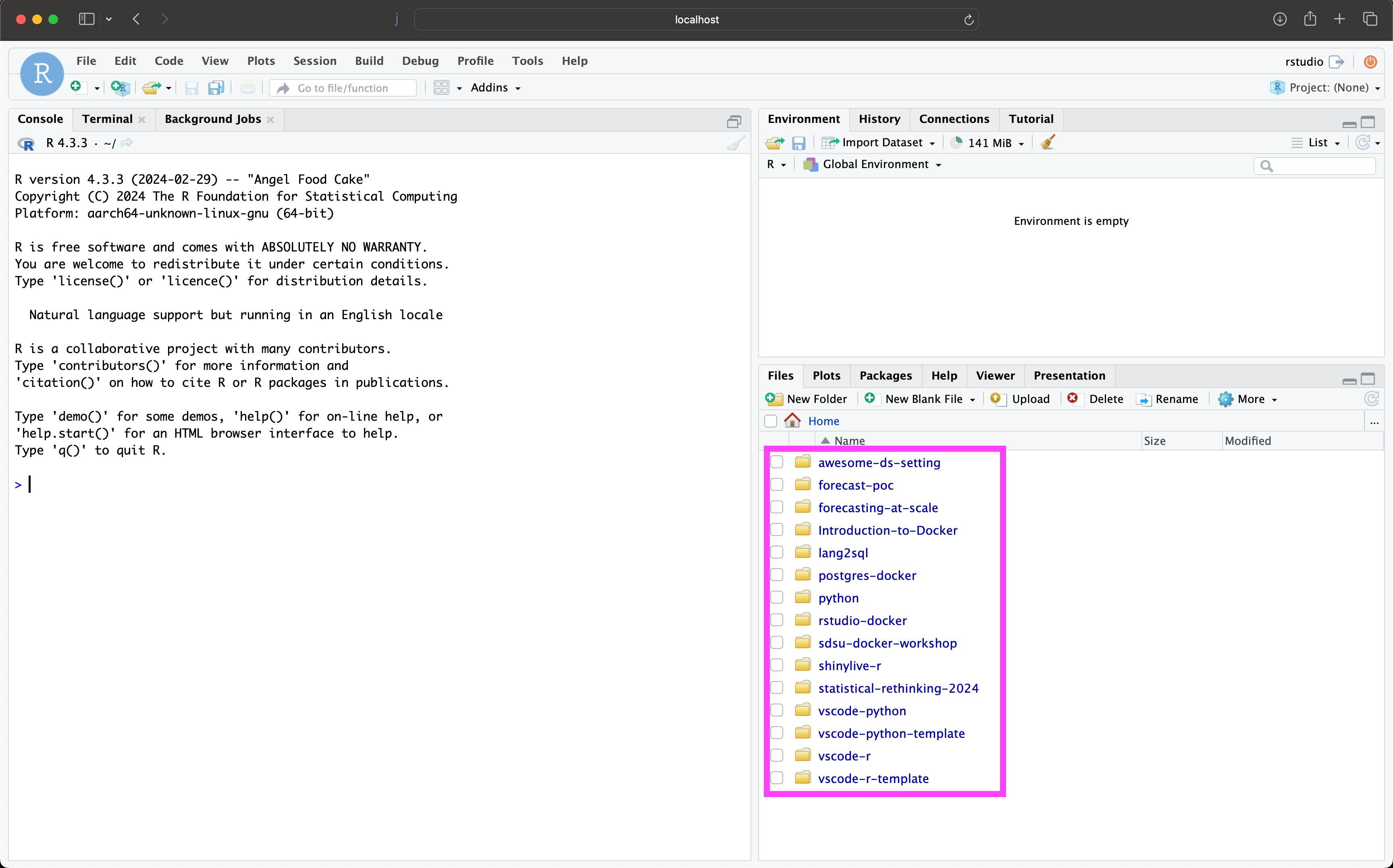Click the orange Quit Session power icon
Screen dimensions: 1393x868
click(x=1370, y=61)
